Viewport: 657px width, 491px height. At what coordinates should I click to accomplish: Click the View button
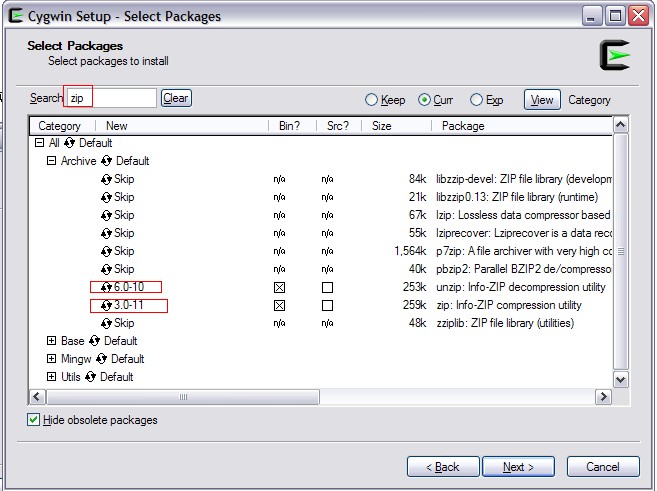click(x=542, y=100)
